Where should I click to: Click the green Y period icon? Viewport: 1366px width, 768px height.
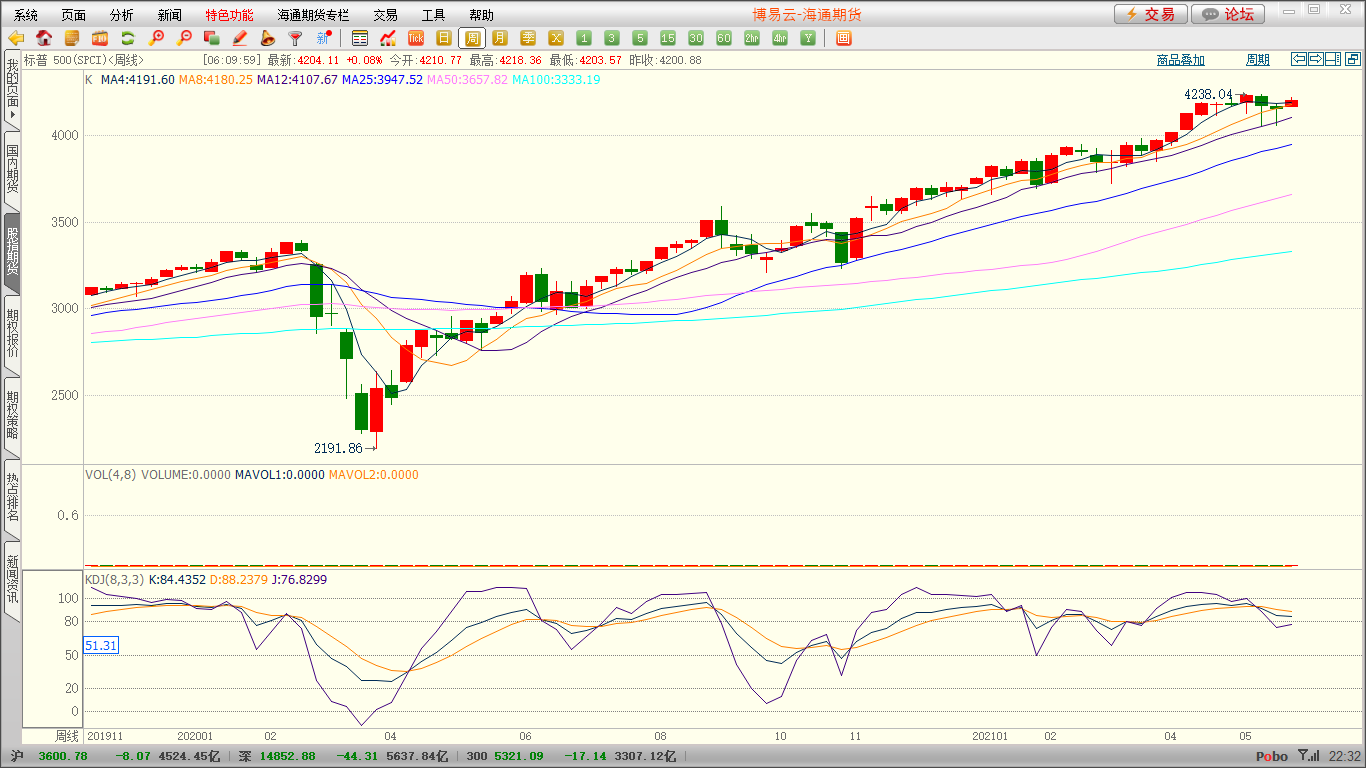pos(808,38)
